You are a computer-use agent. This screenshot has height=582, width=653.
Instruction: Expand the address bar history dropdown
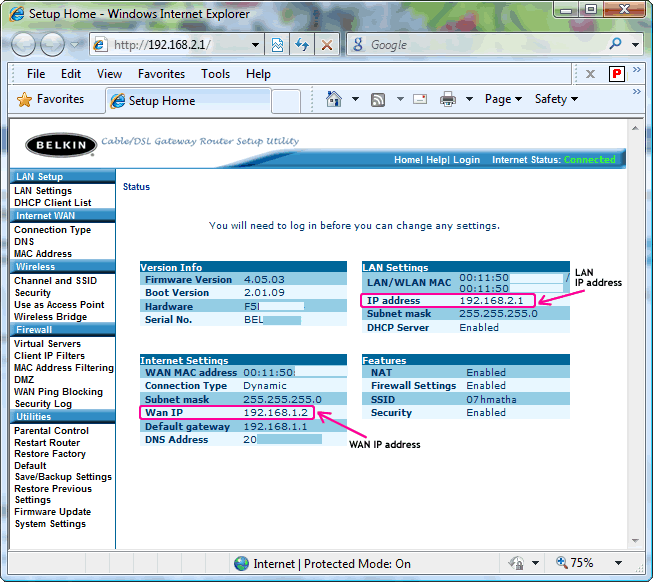255,45
